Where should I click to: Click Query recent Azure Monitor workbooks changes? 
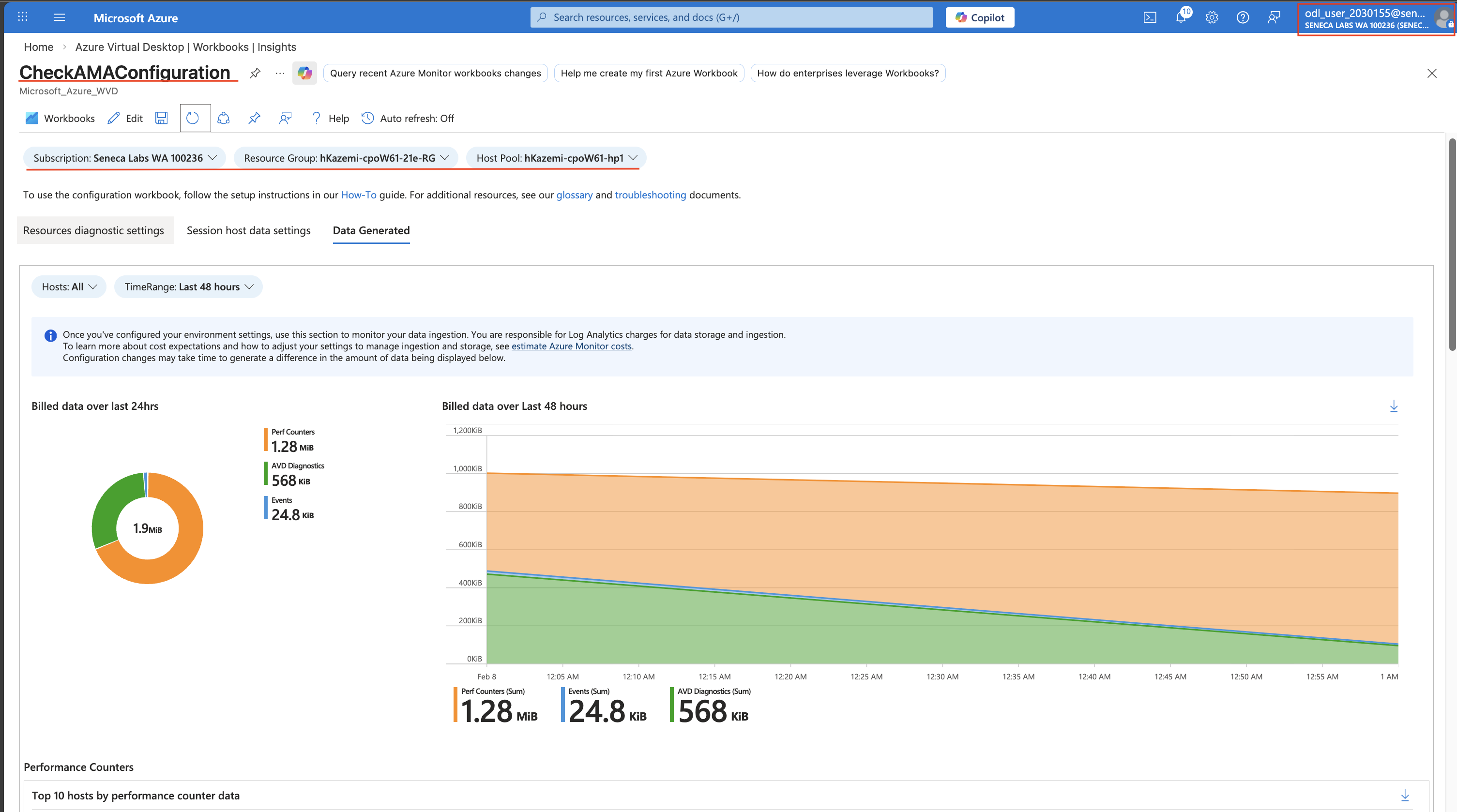436,73
